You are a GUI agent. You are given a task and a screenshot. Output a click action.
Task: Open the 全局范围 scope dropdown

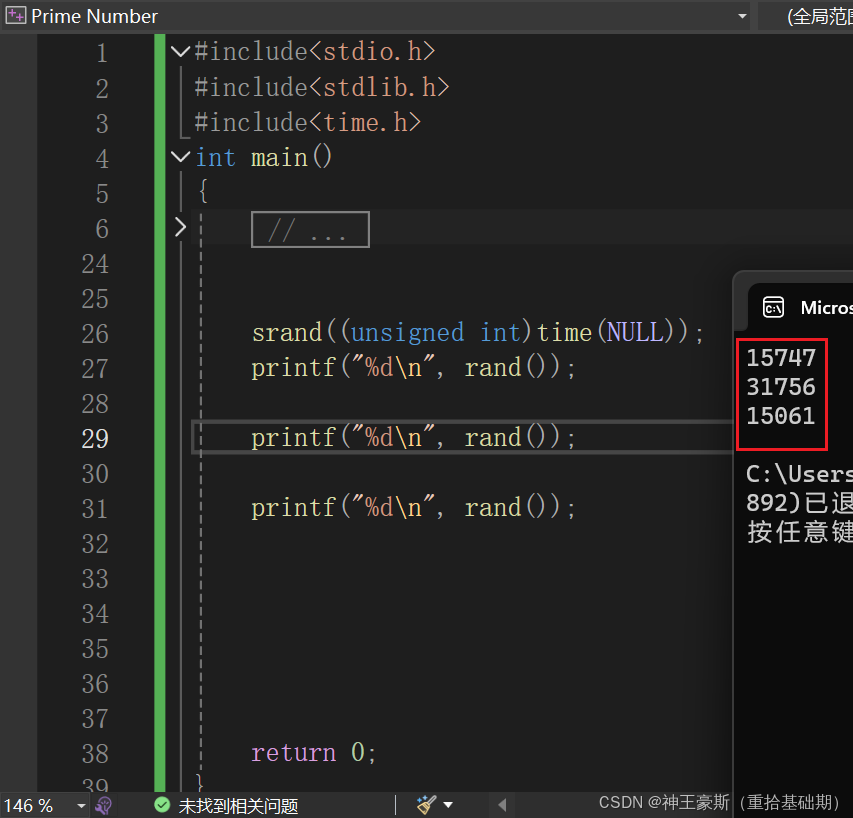tap(807, 16)
